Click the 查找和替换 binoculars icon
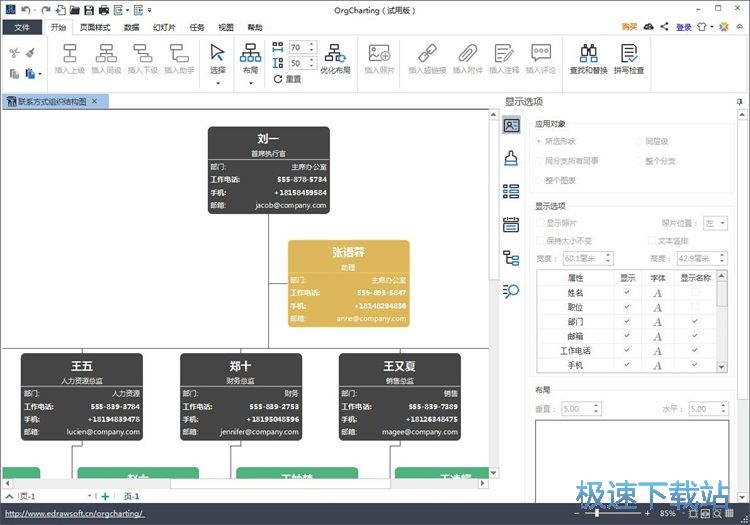 click(589, 54)
